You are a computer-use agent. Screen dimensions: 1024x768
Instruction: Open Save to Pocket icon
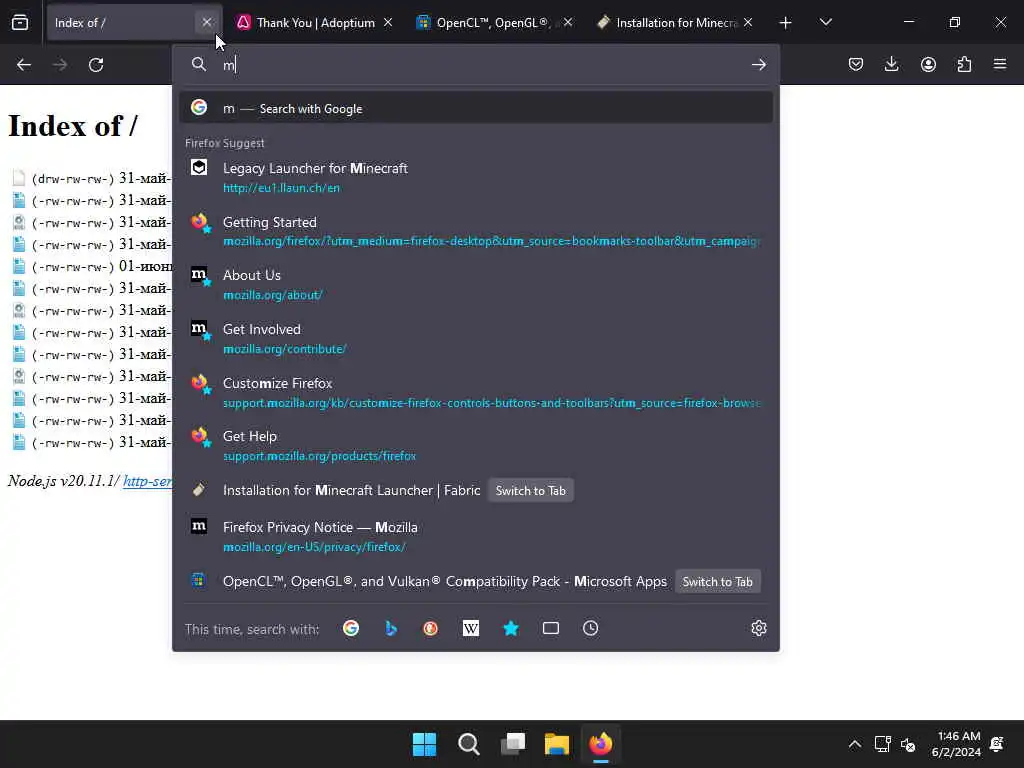click(856, 64)
